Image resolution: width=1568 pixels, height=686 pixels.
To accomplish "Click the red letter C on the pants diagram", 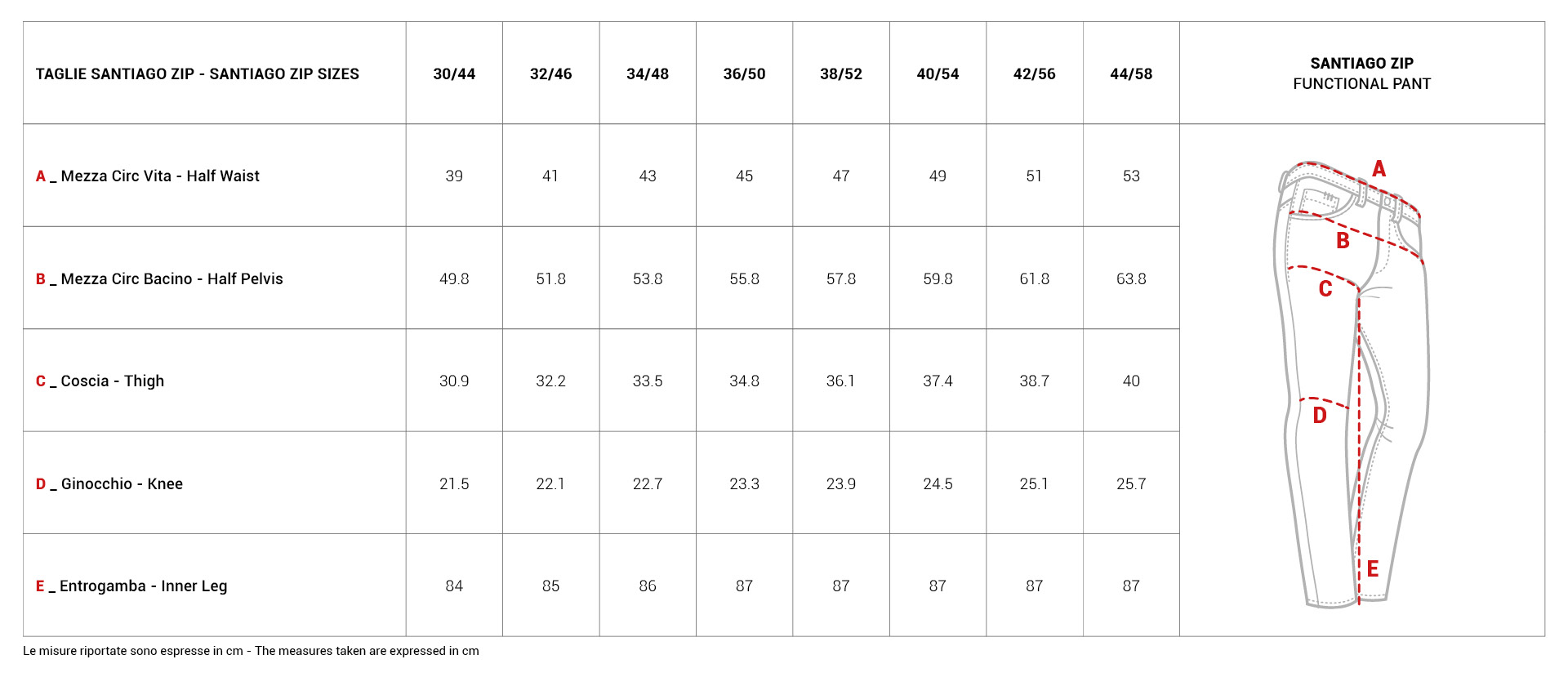I will [x=1325, y=289].
